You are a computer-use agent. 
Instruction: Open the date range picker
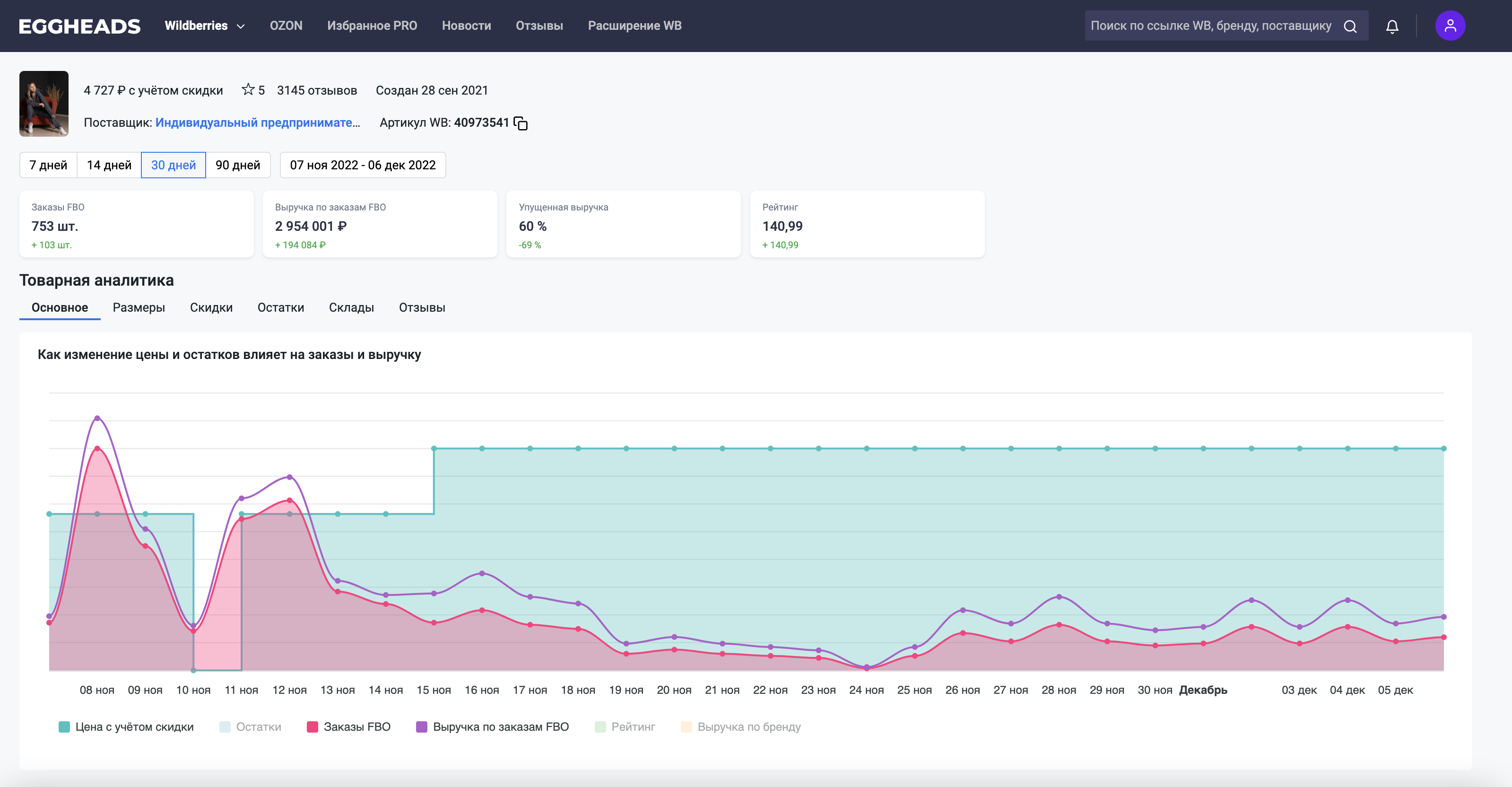click(362, 165)
